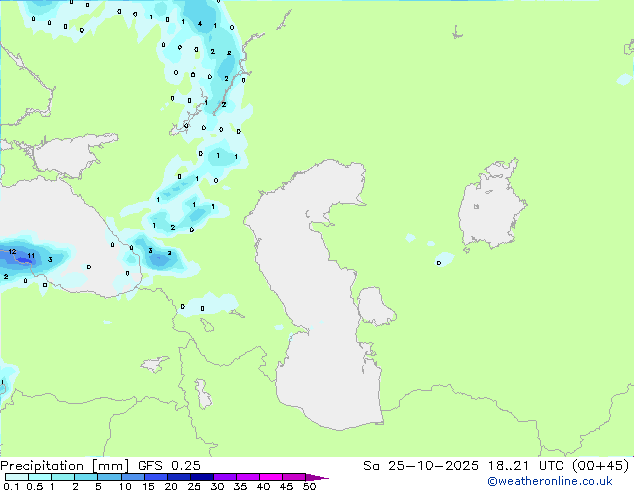The image size is (634, 490).
Task: Pick the 1–2 mm legend swatch
Action: 63,477
